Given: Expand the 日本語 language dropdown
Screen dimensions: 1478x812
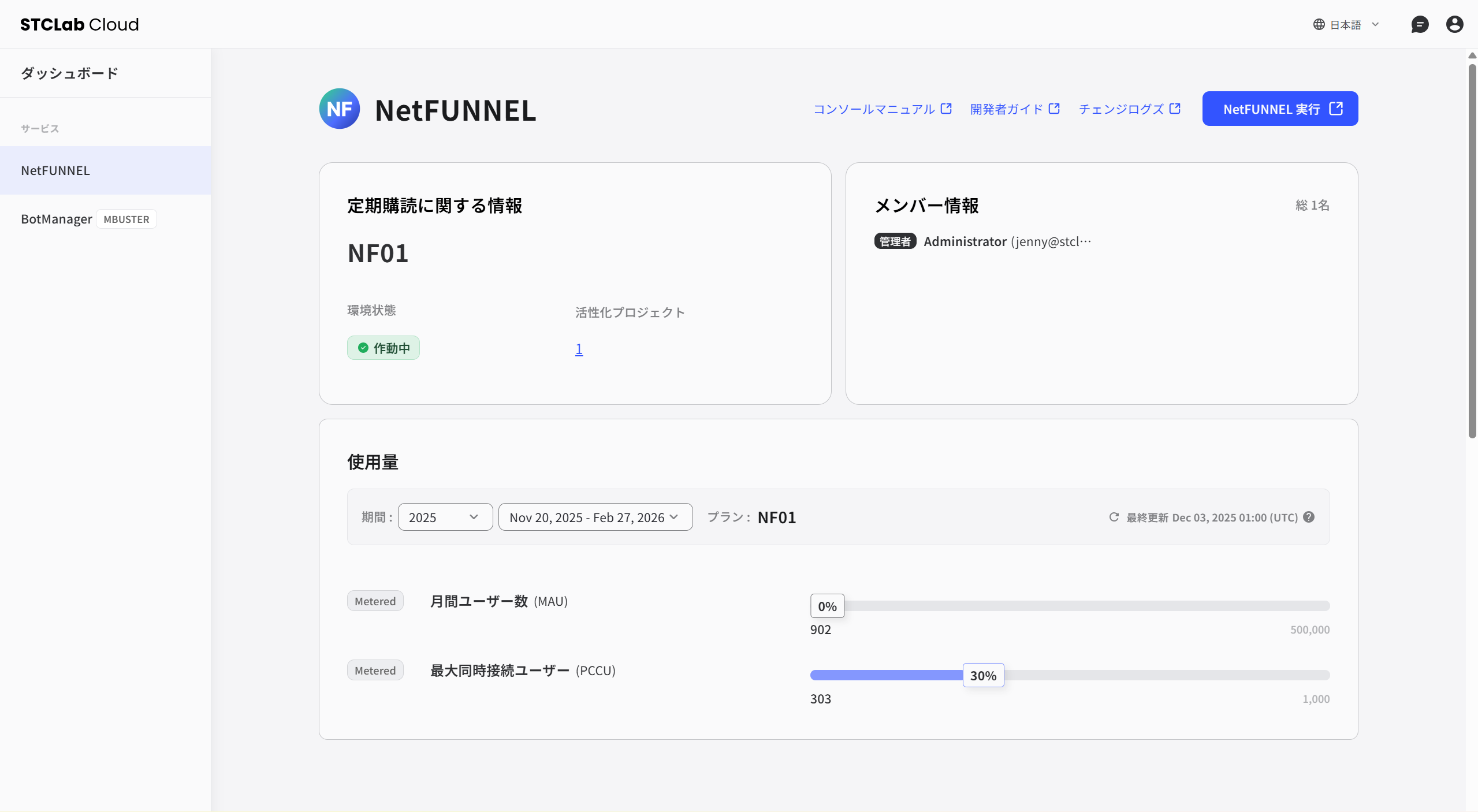Looking at the screenshot, I should pos(1347,24).
